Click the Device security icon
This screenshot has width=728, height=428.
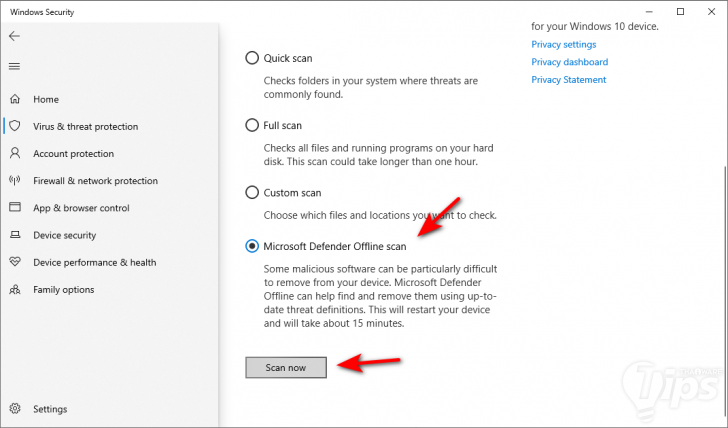[x=14, y=235]
